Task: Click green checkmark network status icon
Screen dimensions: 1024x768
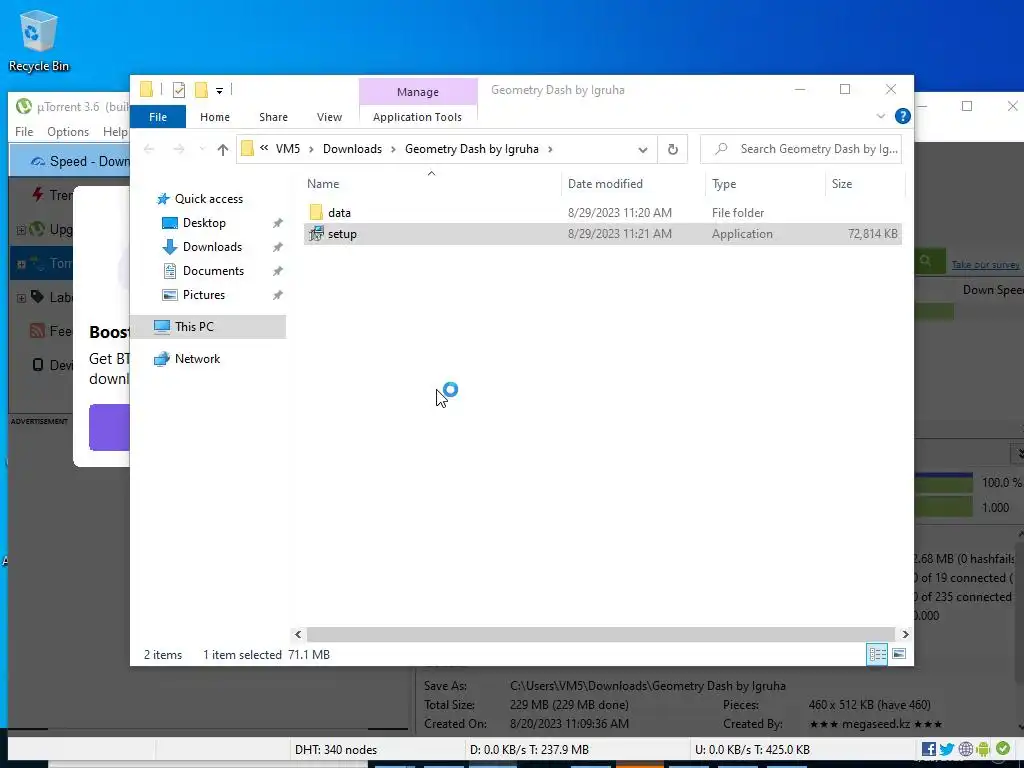Action: click(1002, 749)
